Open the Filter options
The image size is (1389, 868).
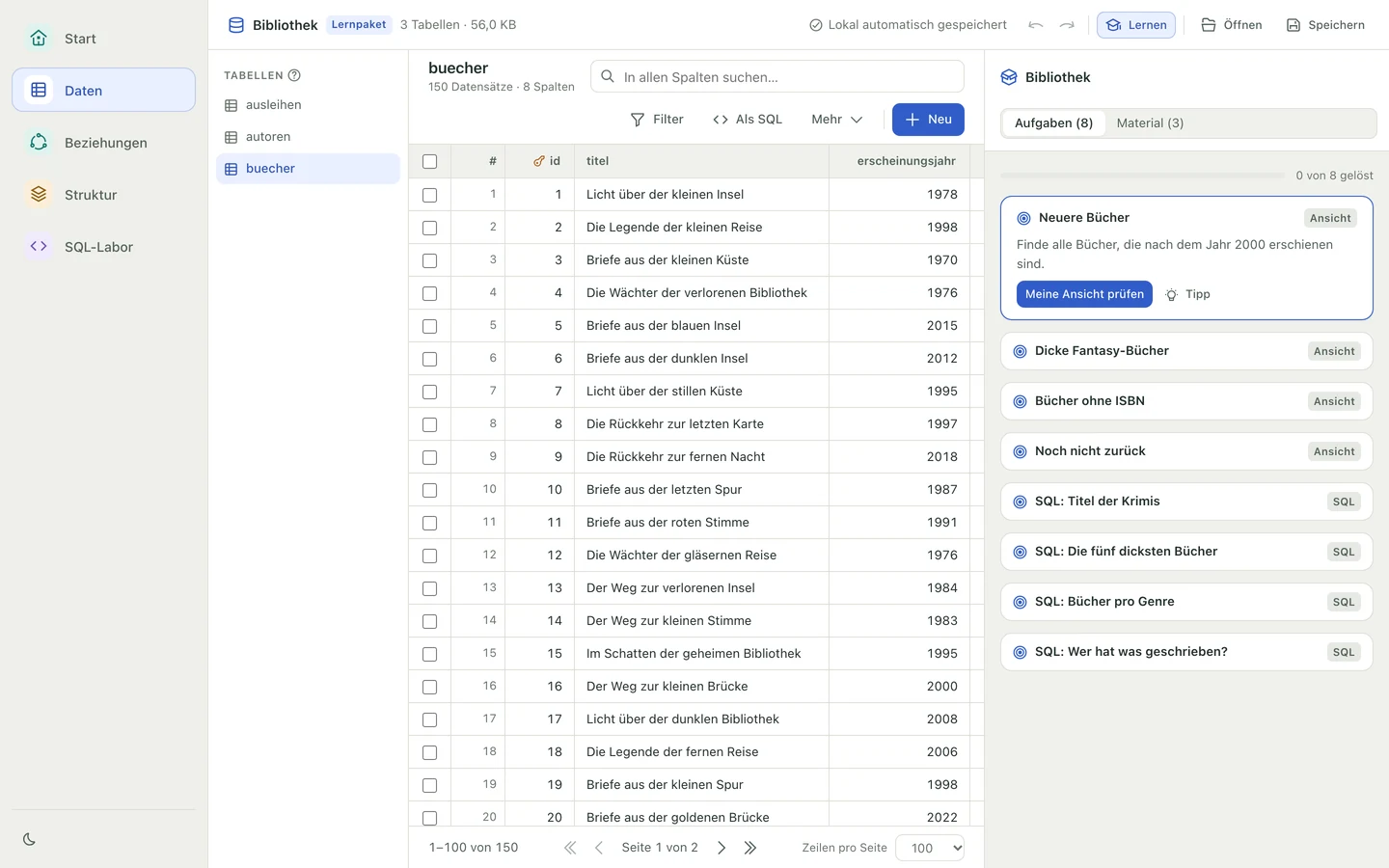pyautogui.click(x=657, y=120)
